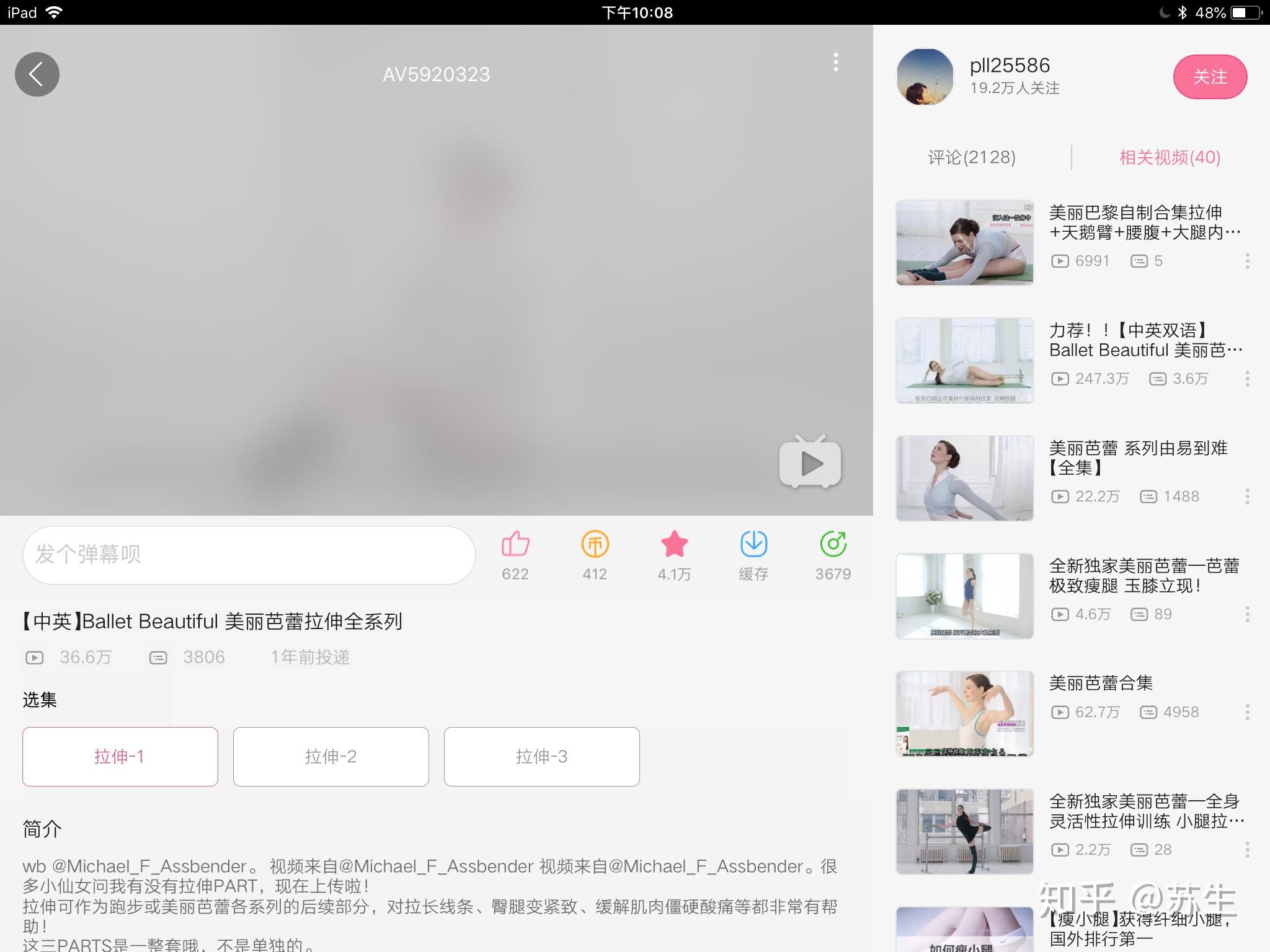Open pll25586's profile avatar
Viewport: 1270px width, 952px height.
[925, 77]
